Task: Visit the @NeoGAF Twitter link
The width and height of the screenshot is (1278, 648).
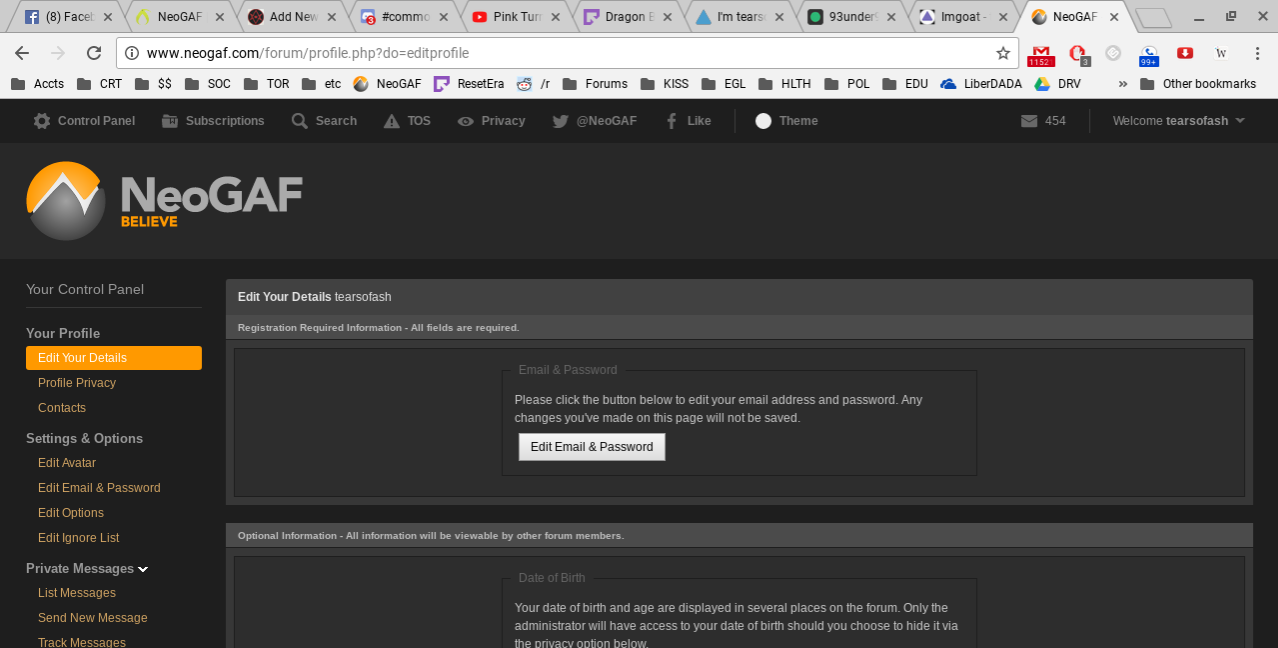Action: (x=594, y=121)
